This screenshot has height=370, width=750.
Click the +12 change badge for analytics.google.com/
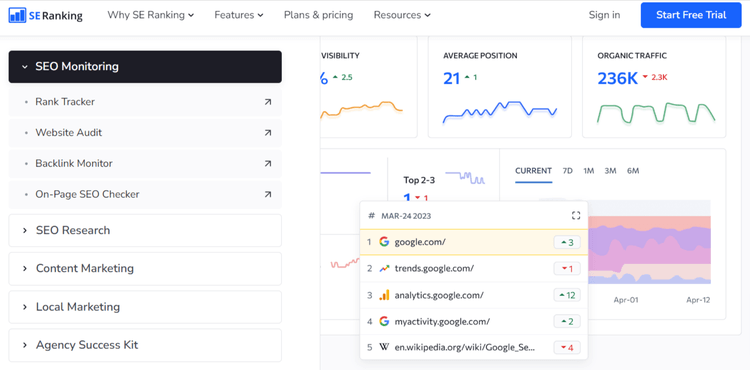[567, 295]
